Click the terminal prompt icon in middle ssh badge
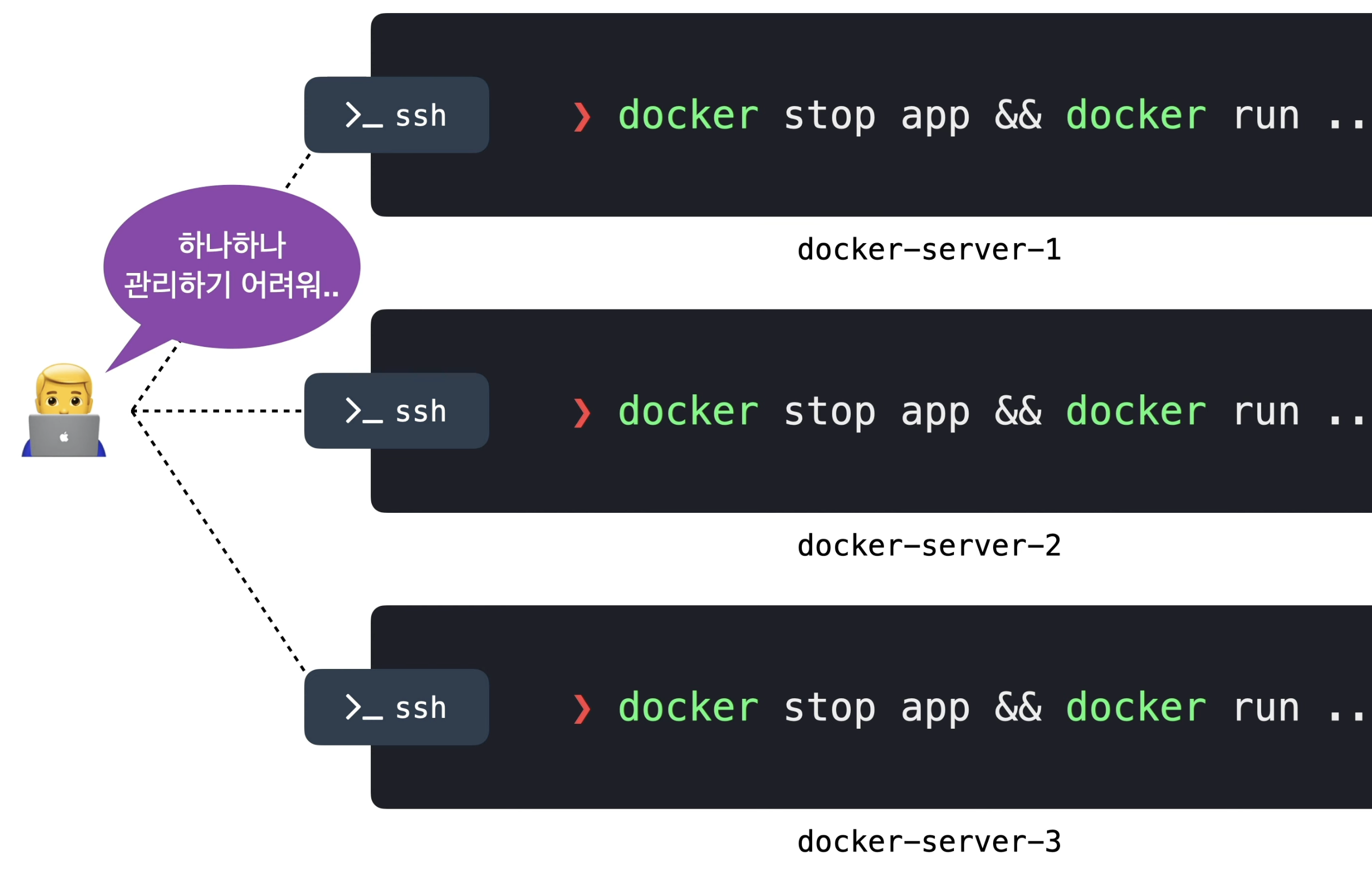 364,411
